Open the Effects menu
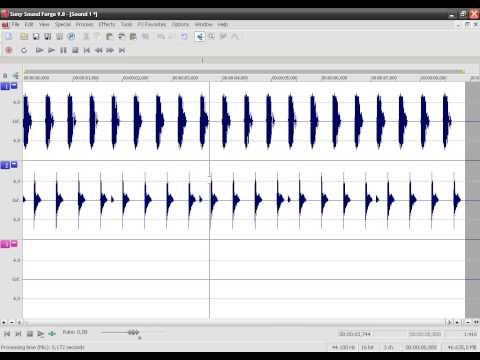The width and height of the screenshot is (480, 360). point(107,24)
